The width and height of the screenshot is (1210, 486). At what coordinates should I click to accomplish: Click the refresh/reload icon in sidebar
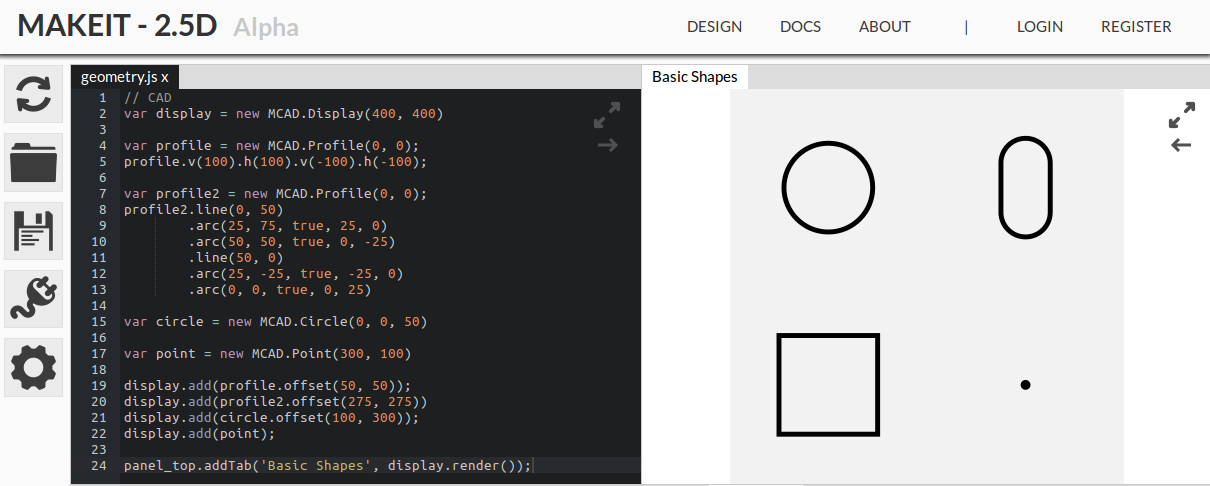34,94
